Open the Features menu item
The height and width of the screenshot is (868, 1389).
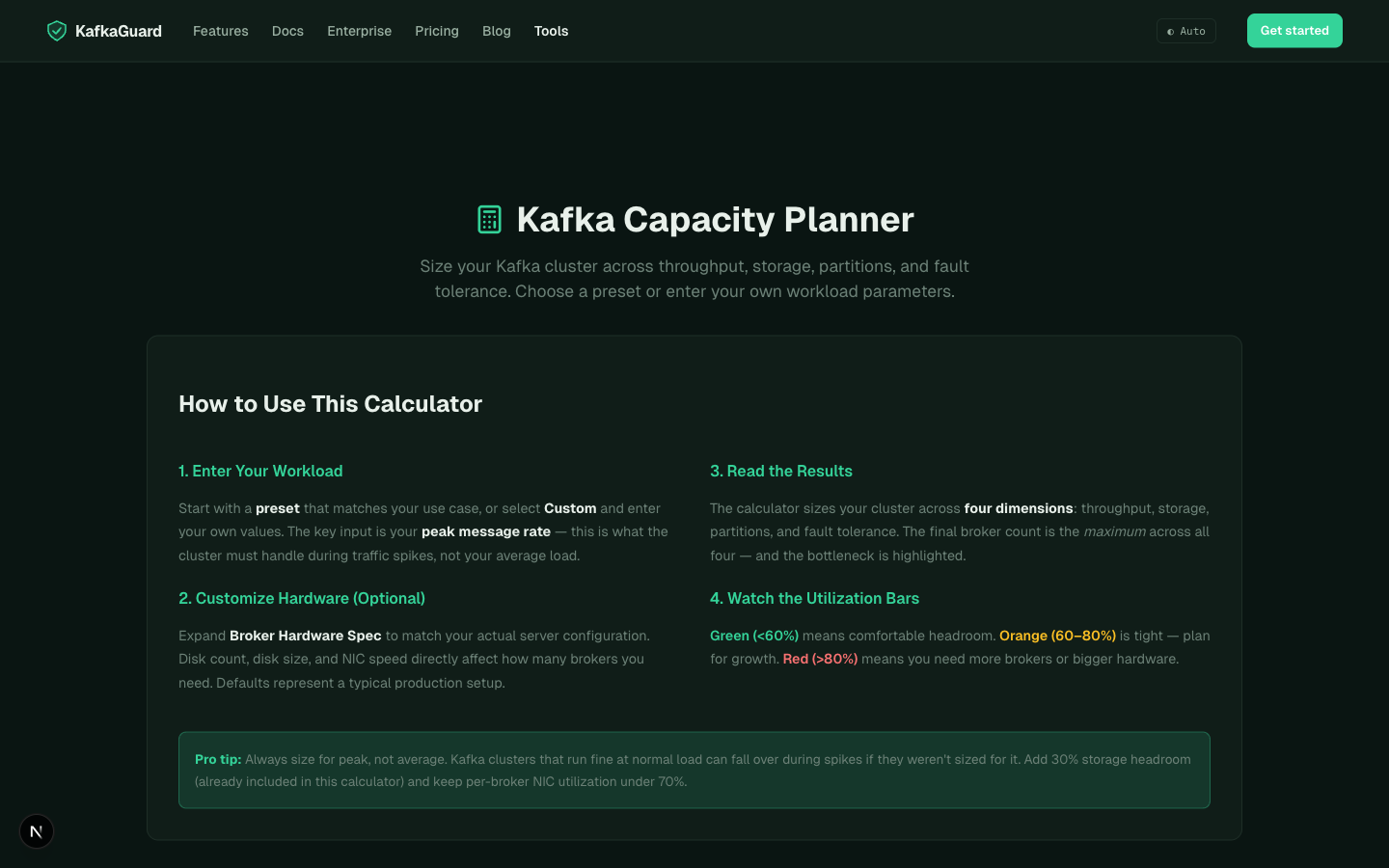[x=220, y=31]
